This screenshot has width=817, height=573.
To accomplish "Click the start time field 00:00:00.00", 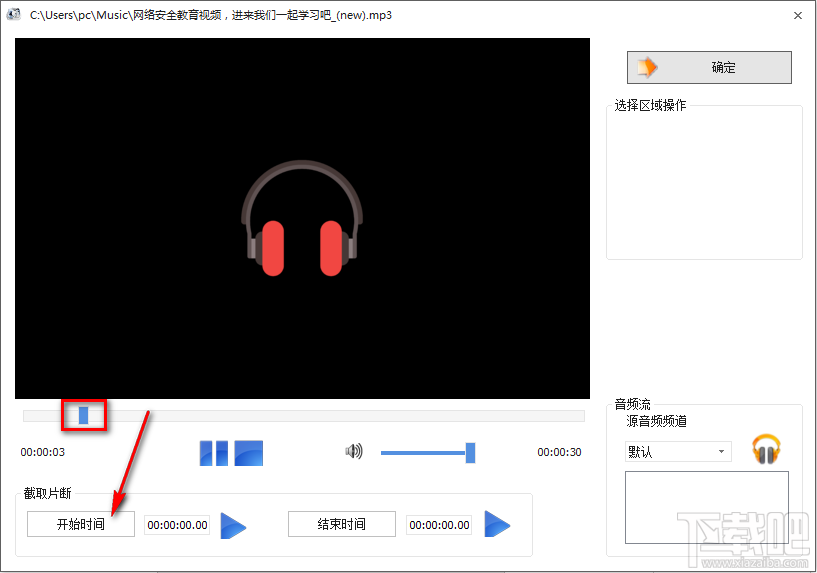I will coord(177,525).
